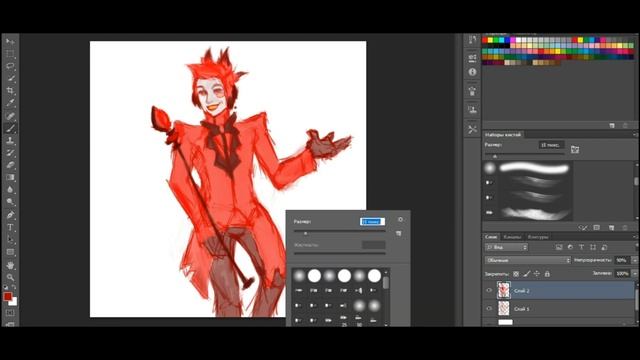The height and width of the screenshot is (360, 640).
Task: Toggle lock image pixels brush icon
Action: click(527, 274)
